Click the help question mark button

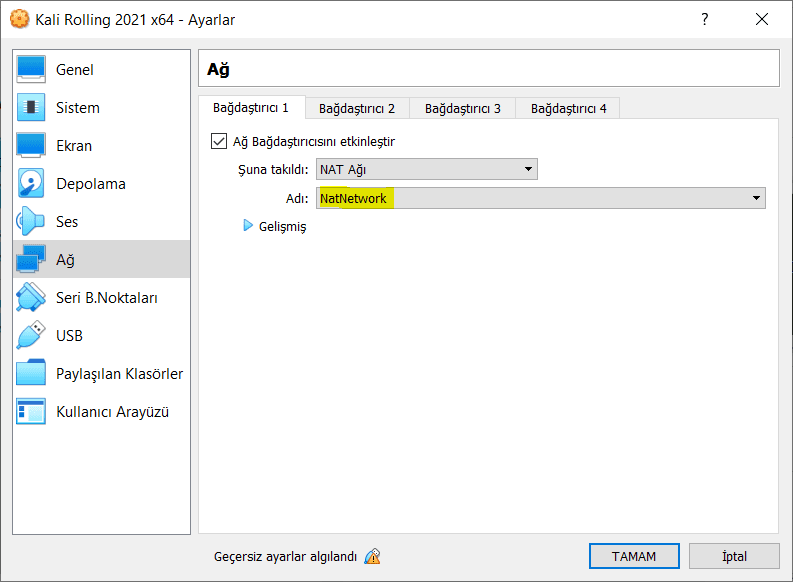click(x=705, y=19)
